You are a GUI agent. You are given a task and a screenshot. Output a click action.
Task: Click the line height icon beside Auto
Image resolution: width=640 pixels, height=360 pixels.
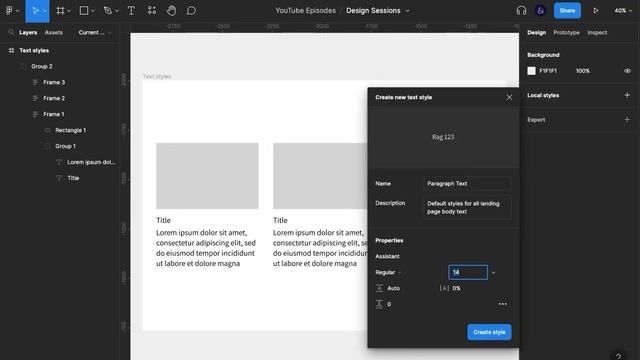[379, 288]
